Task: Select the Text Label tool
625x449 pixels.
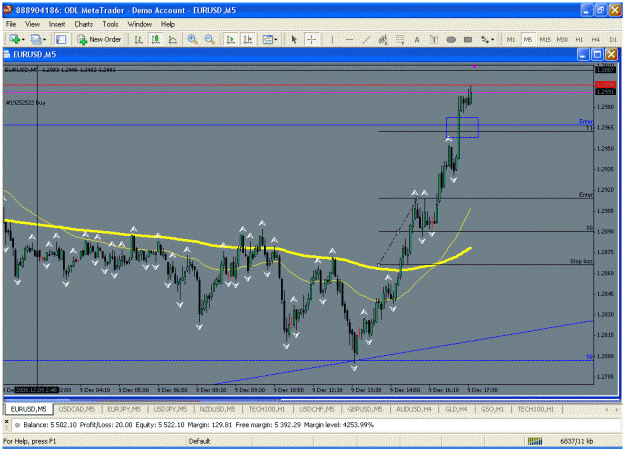Action: coord(434,39)
